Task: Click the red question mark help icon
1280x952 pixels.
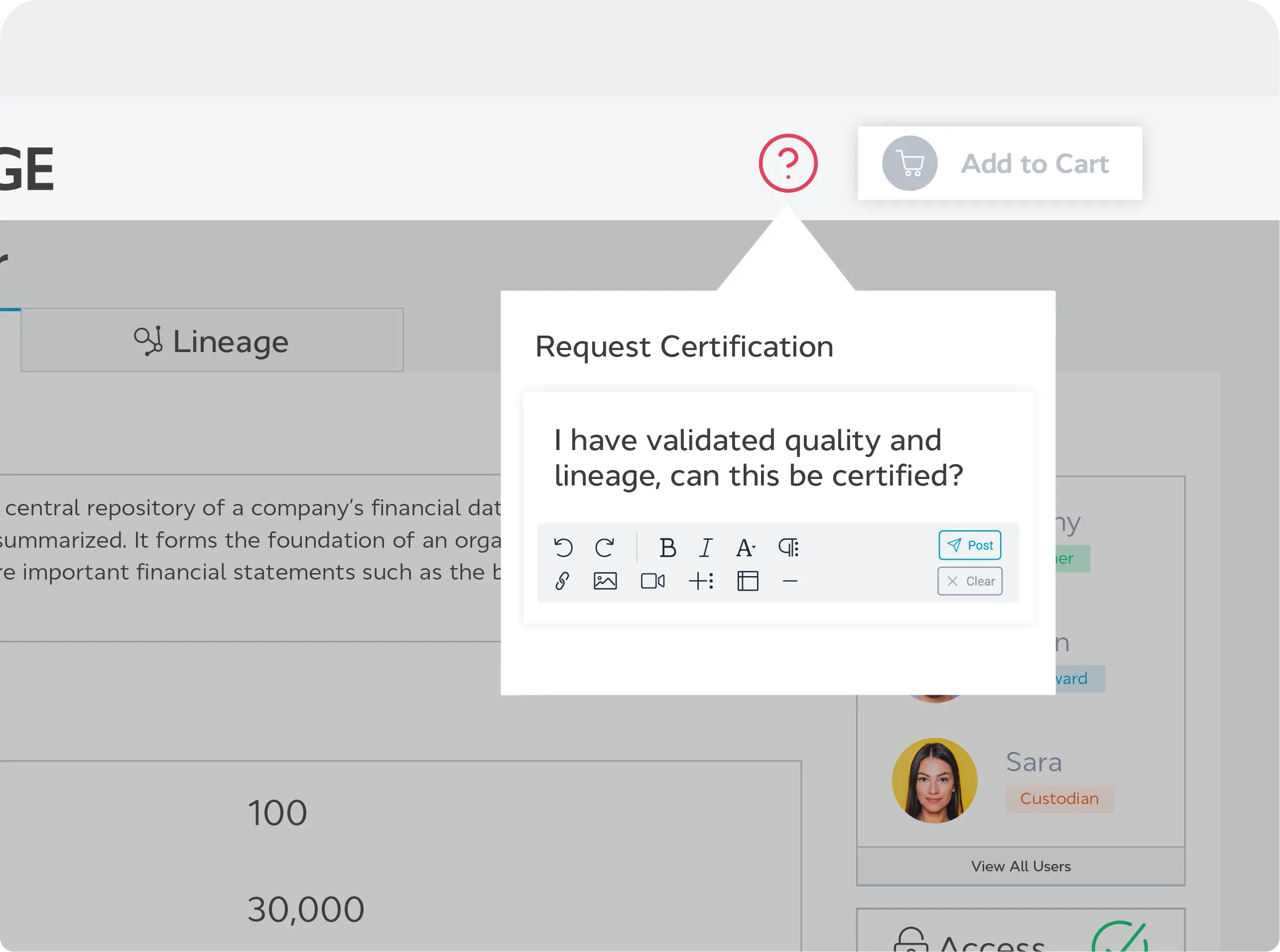Action: click(788, 163)
